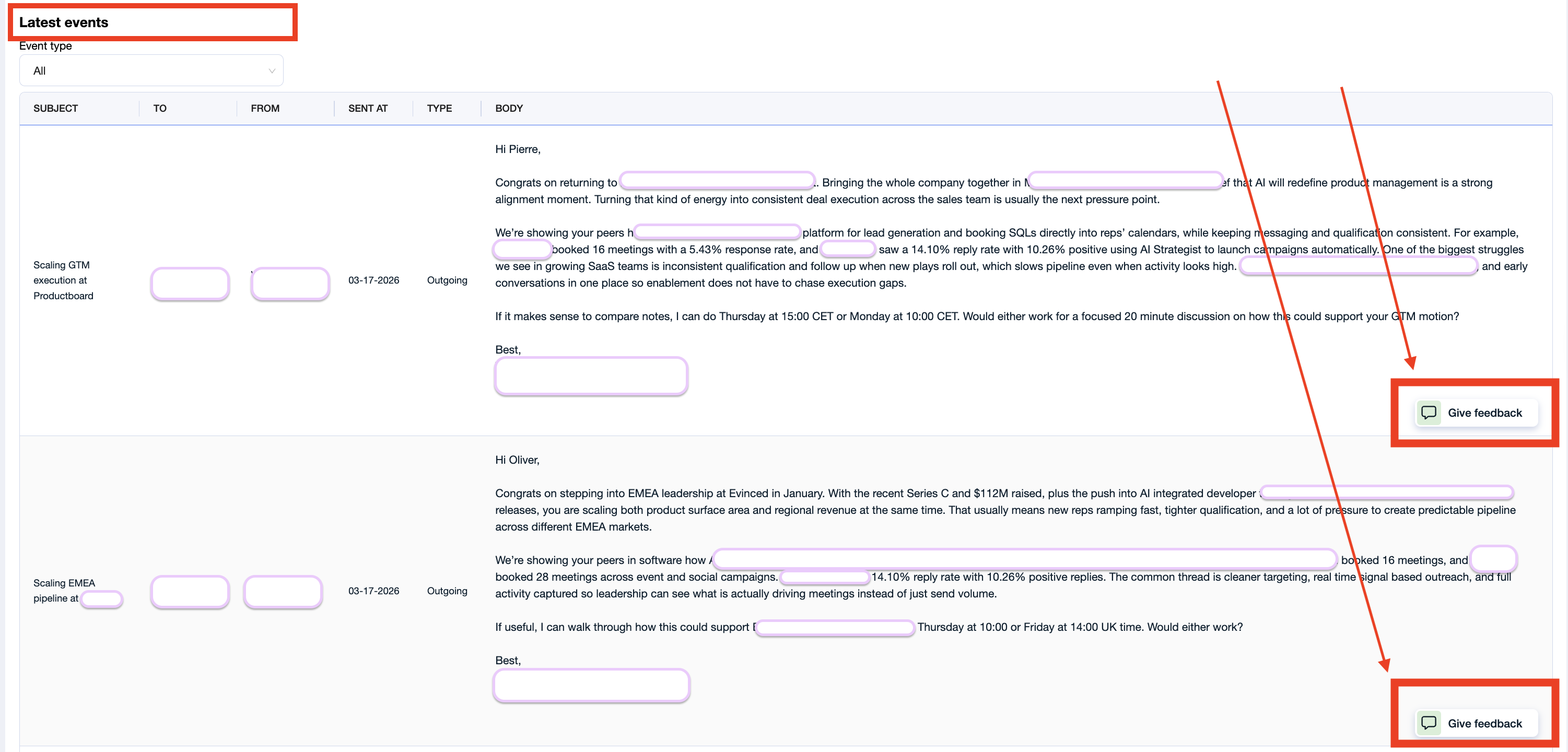Click the "Event type" label
The height and width of the screenshot is (752, 1568).
[45, 45]
